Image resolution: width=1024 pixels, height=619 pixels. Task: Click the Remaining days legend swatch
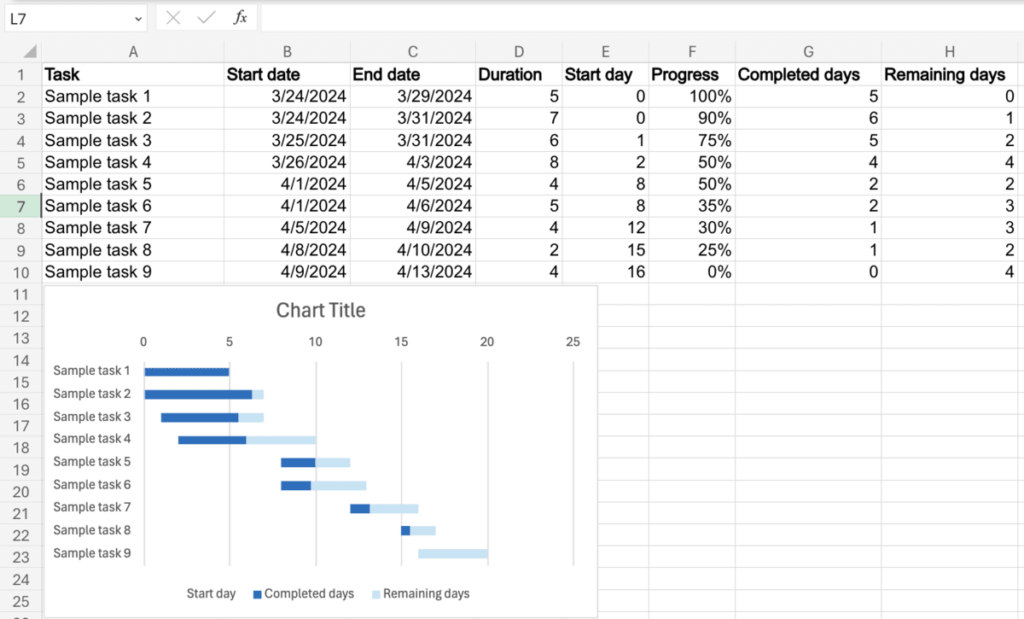(x=376, y=594)
